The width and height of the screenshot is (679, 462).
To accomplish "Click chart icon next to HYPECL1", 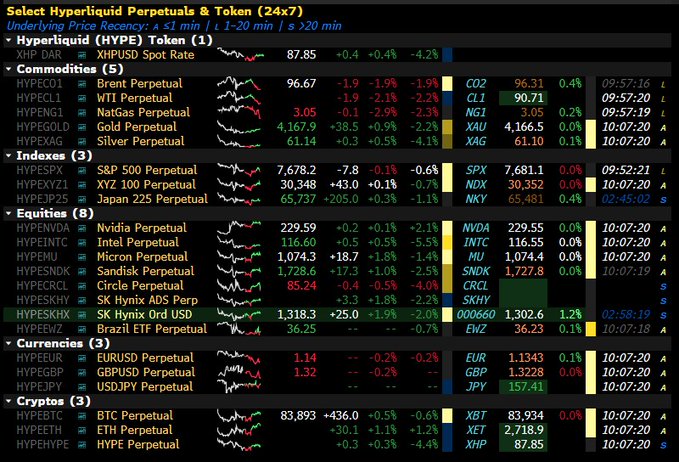I will click(x=82, y=98).
